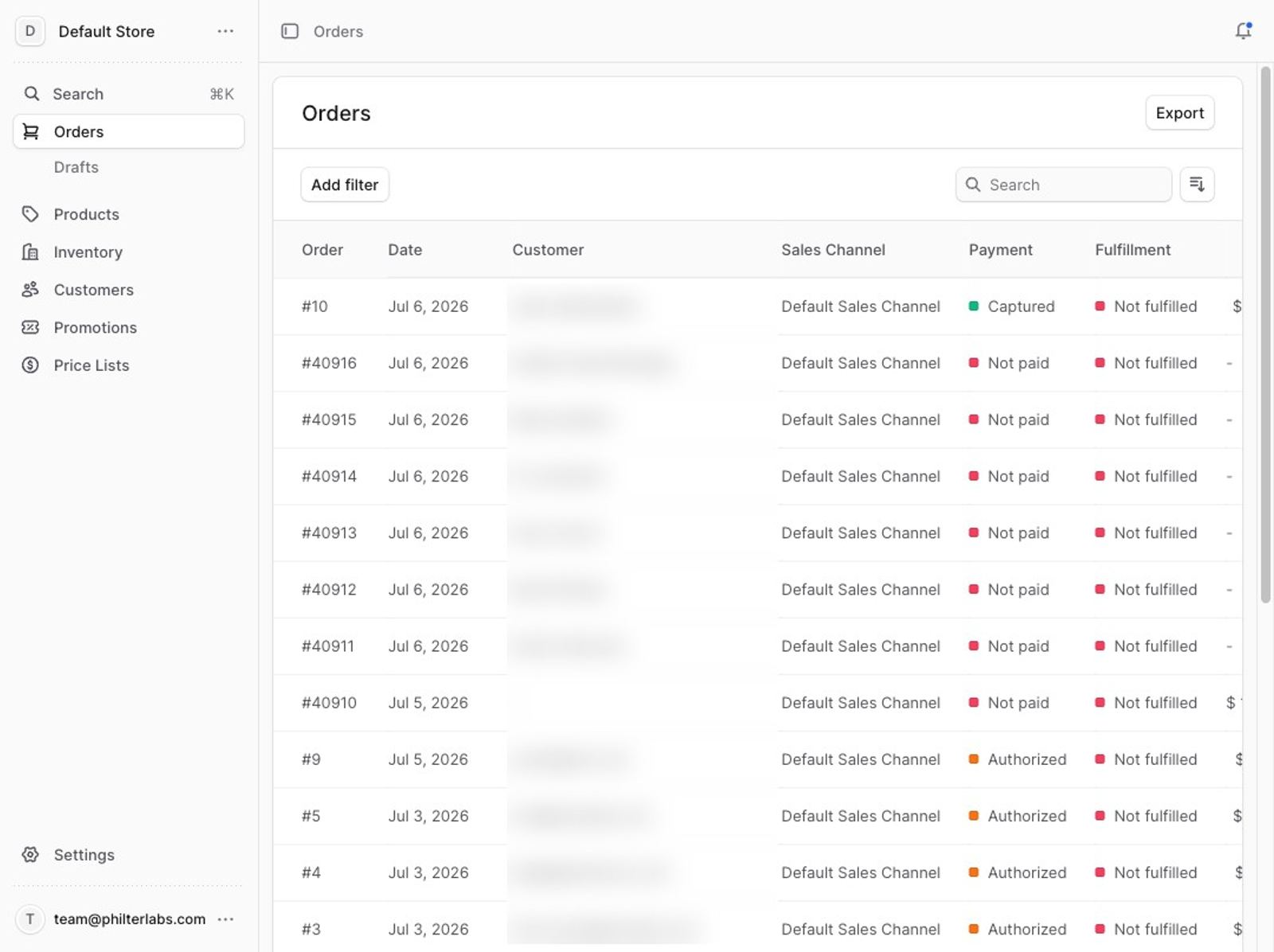Viewport: 1274px width, 952px height.
Task: Click the sort orders icon
Action: tap(1197, 185)
